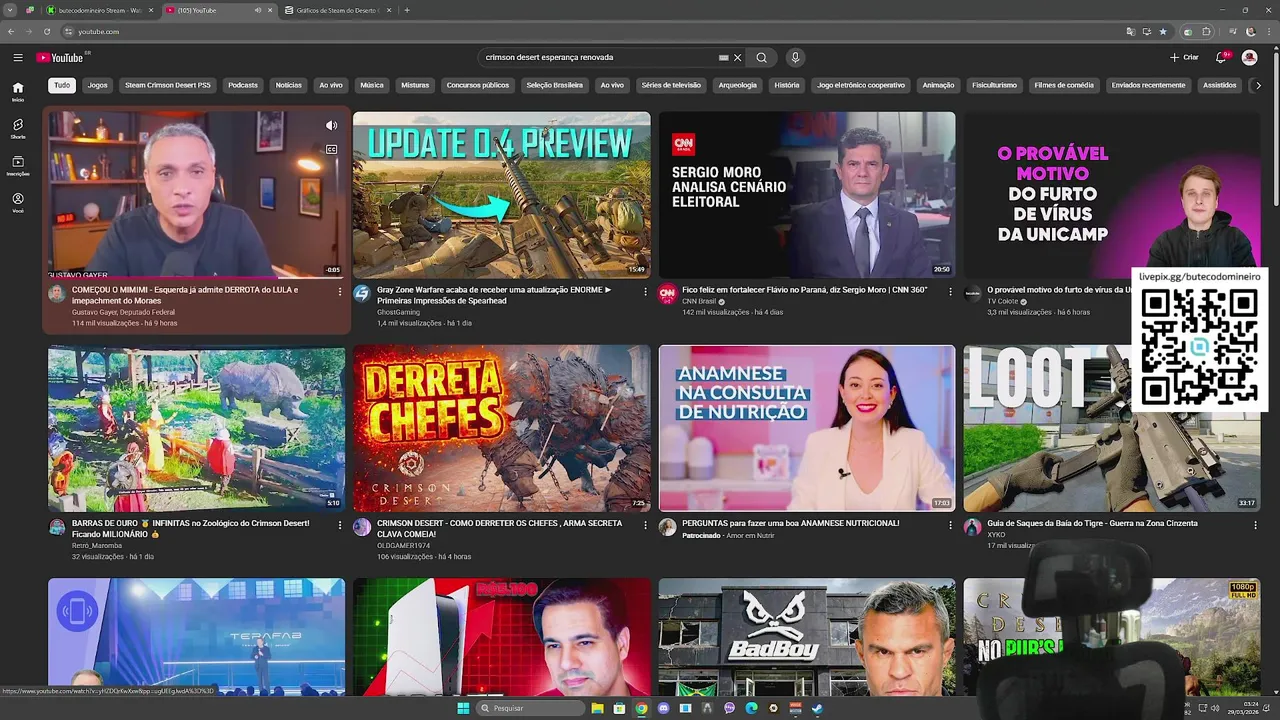Open Microsoft Edge from the taskbar
This screenshot has width=1280, height=720.
[751, 708]
